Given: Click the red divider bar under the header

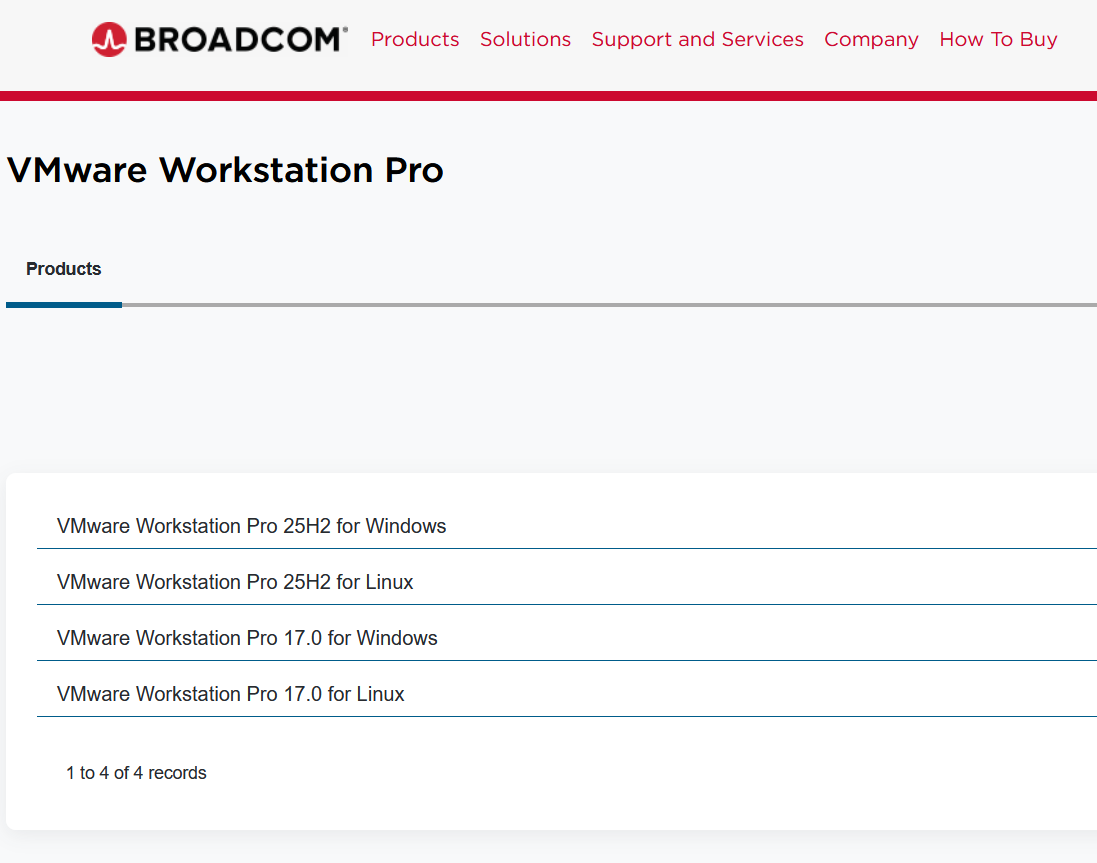Looking at the screenshot, I should (548, 96).
